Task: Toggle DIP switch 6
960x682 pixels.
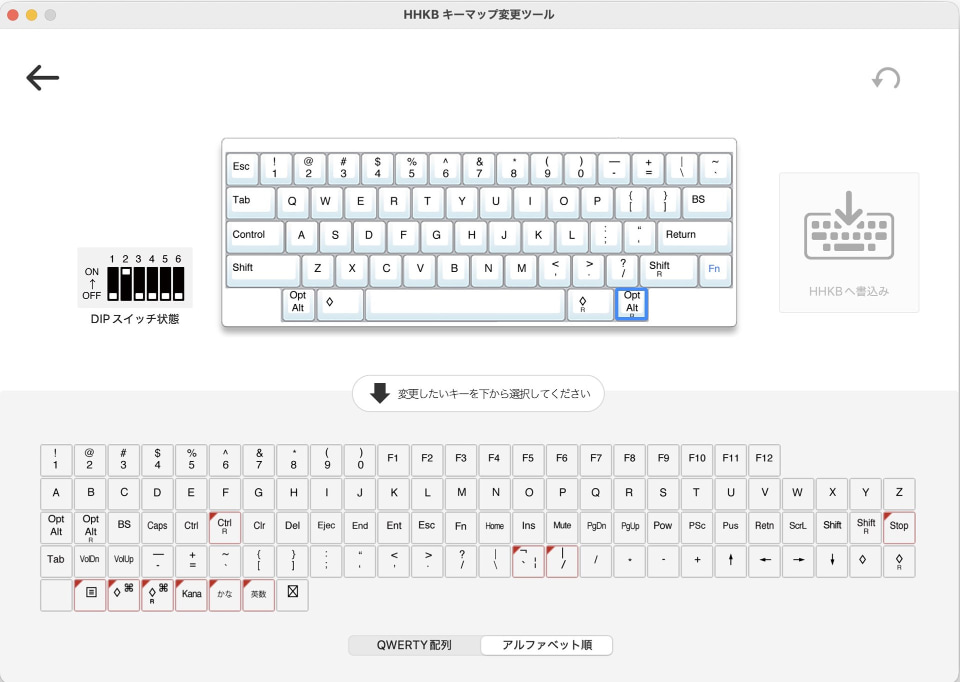Action: [178, 283]
